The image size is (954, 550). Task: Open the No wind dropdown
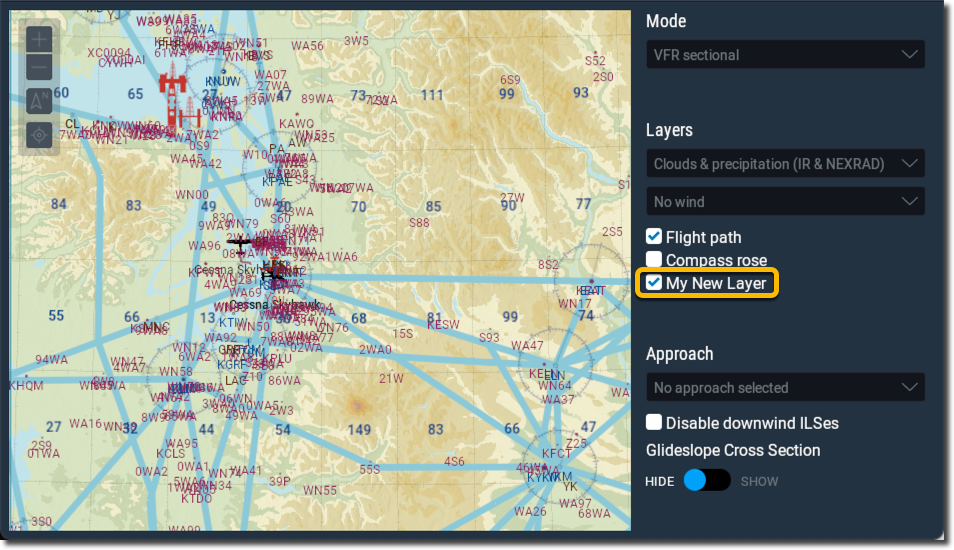(x=785, y=201)
